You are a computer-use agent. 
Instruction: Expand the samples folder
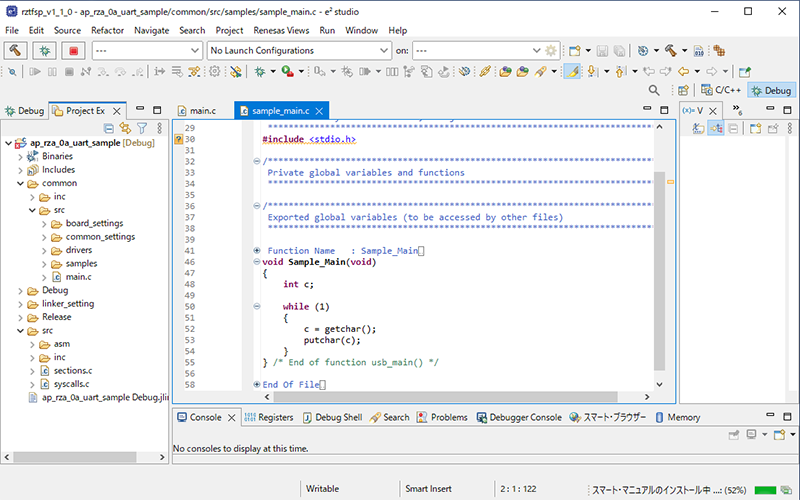(44, 264)
